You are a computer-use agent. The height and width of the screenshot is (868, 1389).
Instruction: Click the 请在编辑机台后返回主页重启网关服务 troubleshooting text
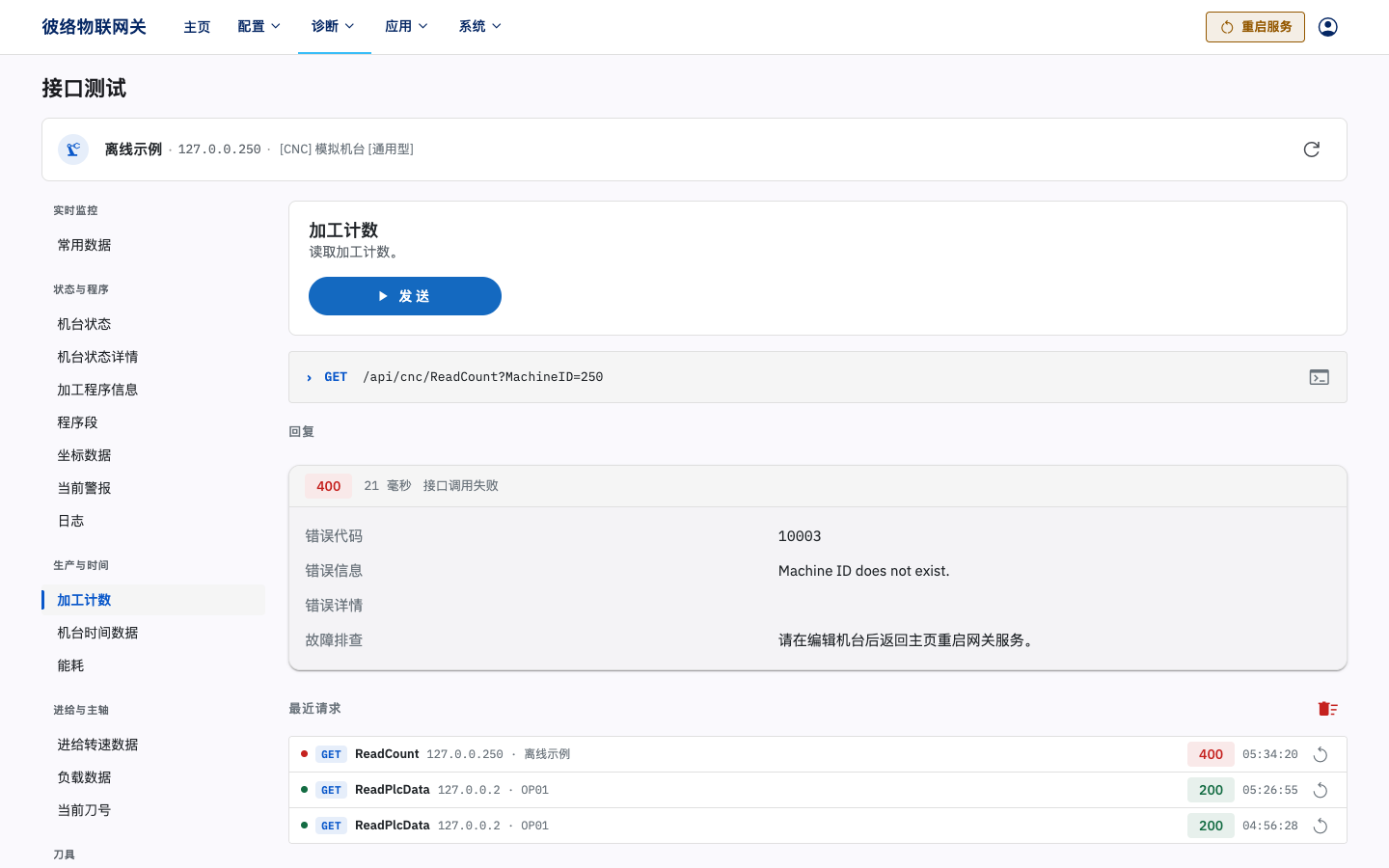point(908,640)
